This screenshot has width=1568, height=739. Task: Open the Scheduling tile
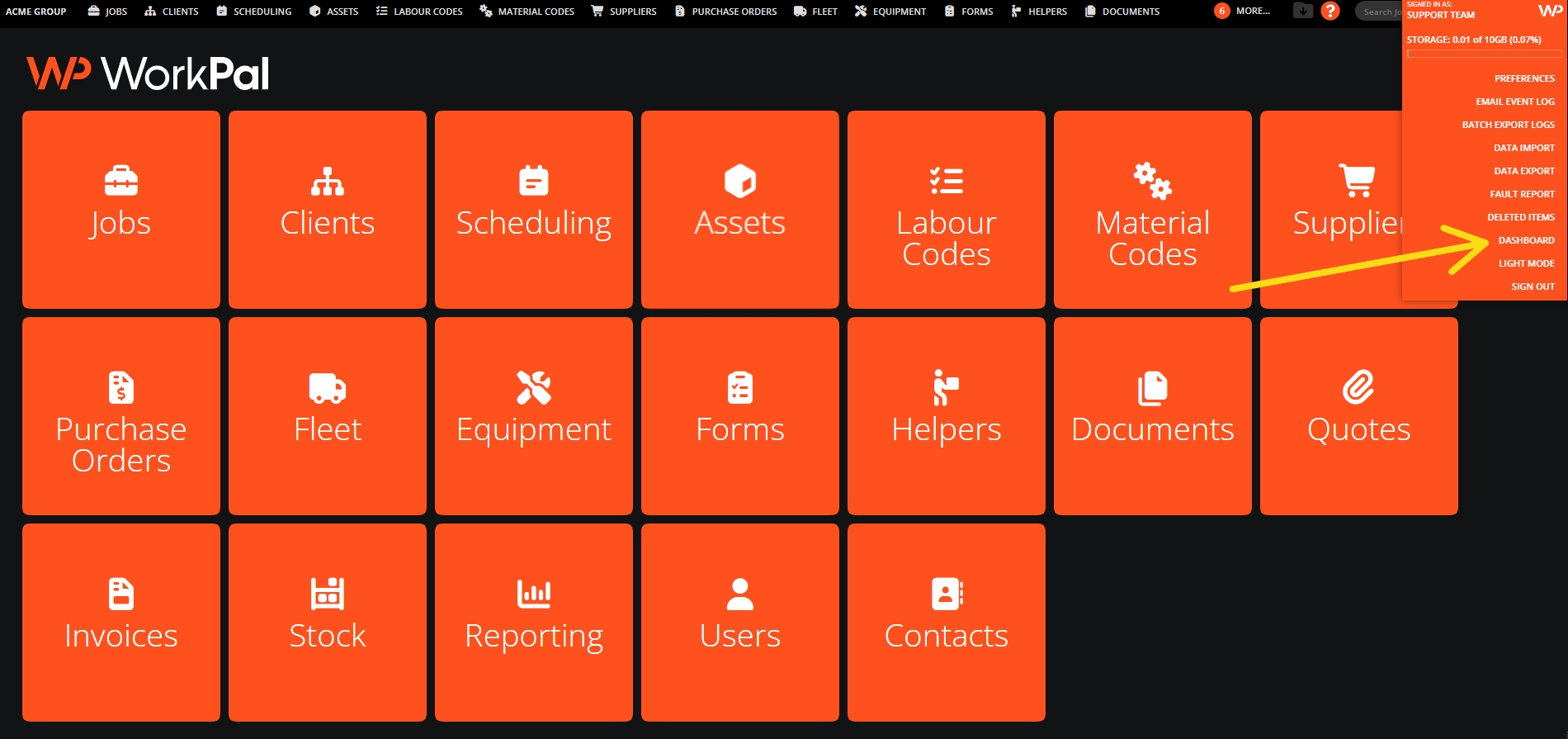[x=534, y=210]
